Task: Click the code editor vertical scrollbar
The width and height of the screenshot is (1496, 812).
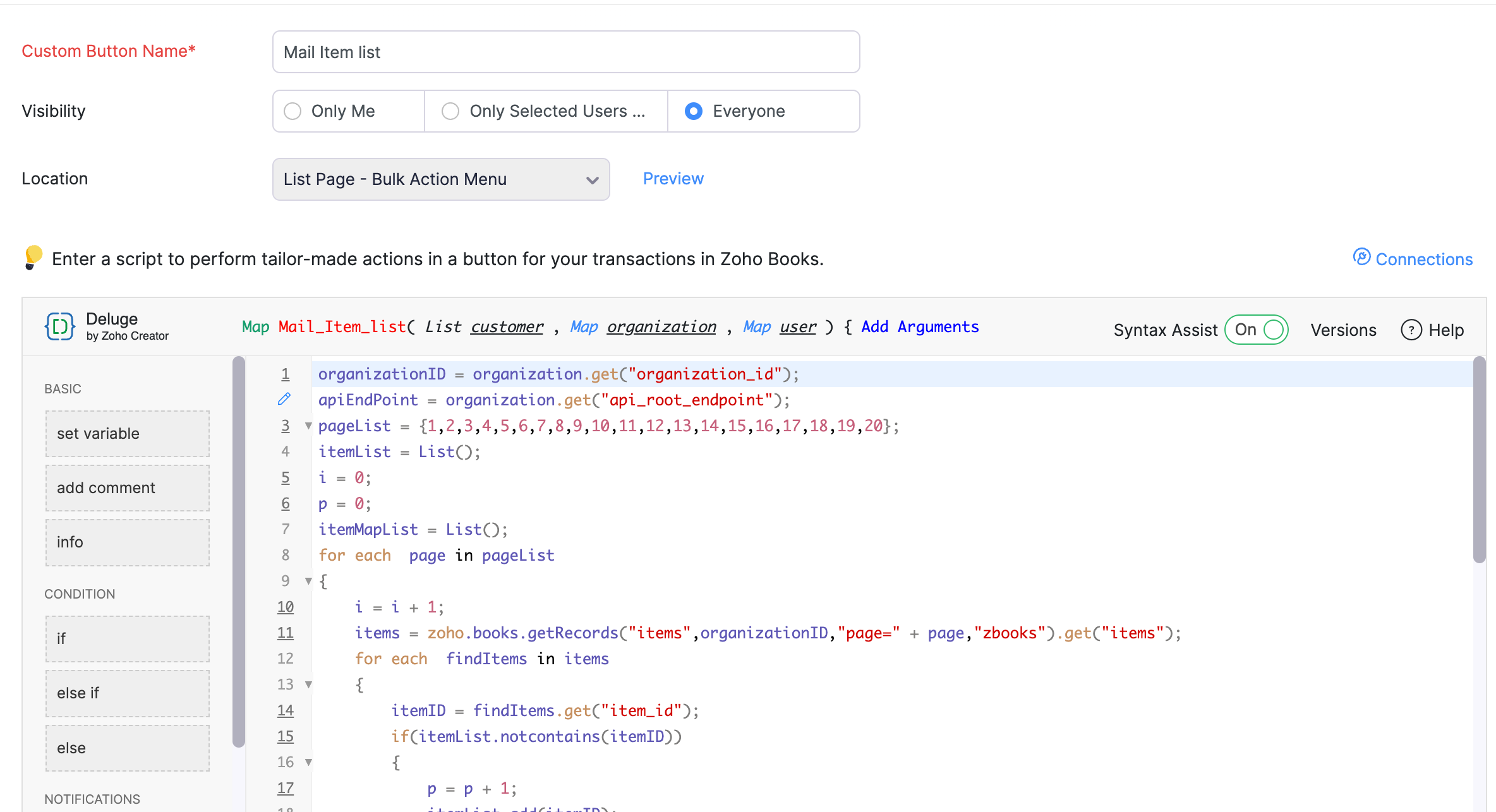Action: pyautogui.click(x=1479, y=461)
